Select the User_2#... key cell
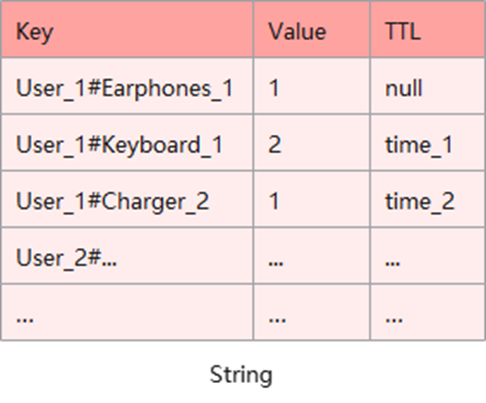 click(x=127, y=256)
